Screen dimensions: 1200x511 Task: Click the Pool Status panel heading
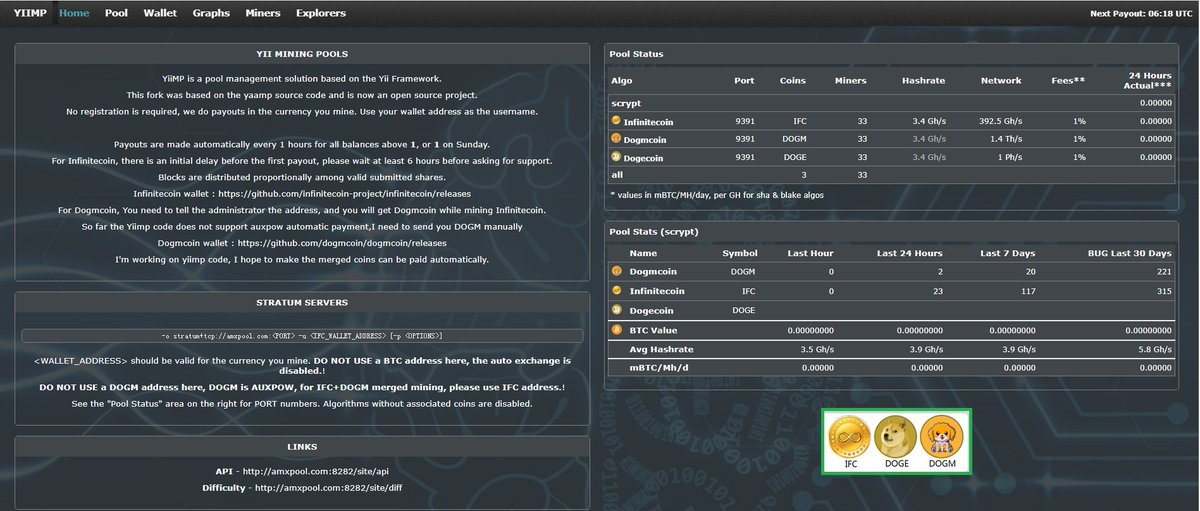tap(636, 54)
